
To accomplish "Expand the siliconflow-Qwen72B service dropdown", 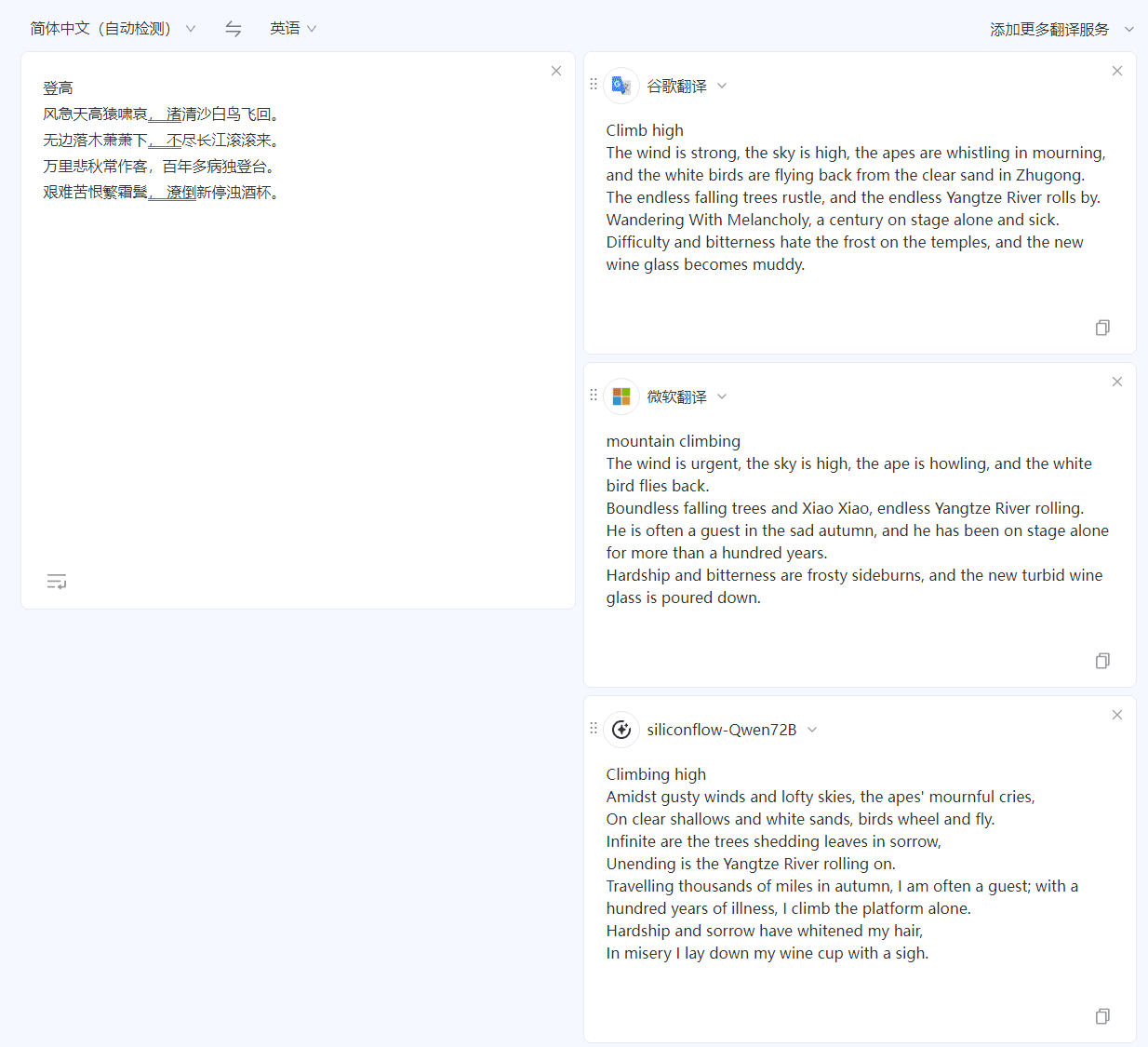I will click(812, 730).
